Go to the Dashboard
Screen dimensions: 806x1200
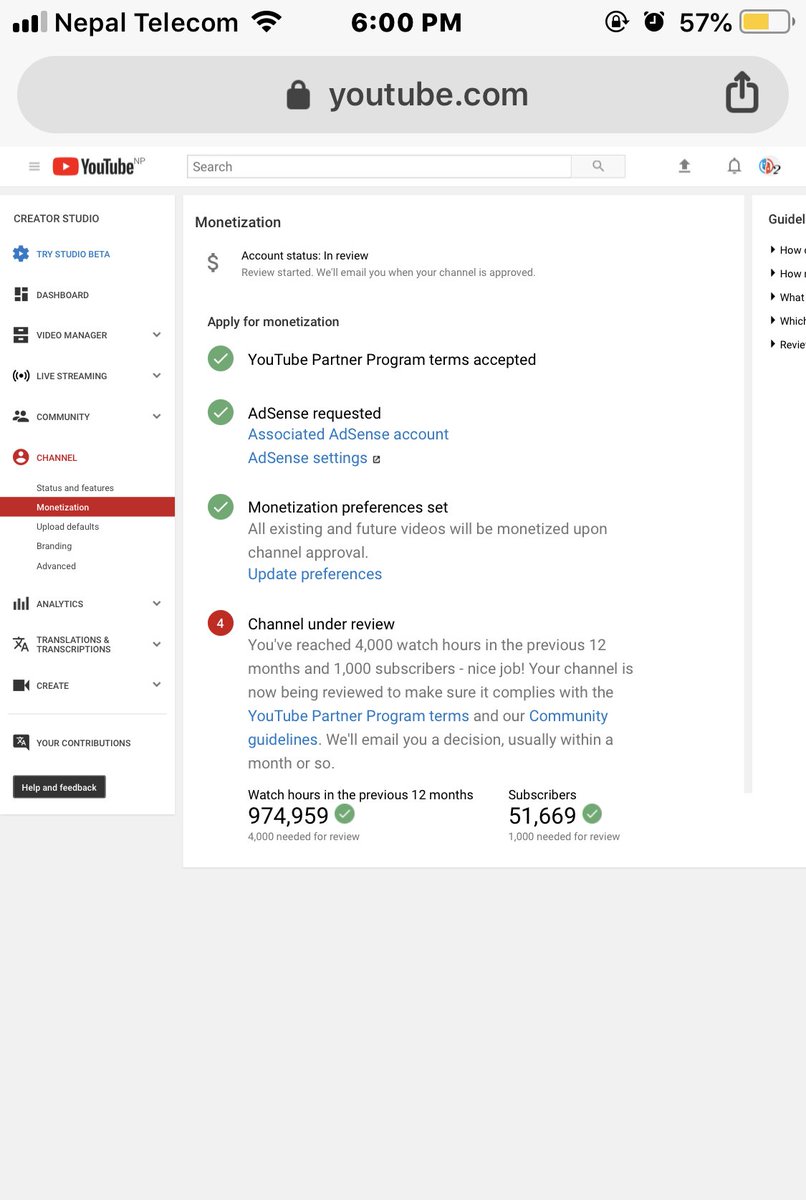[x=63, y=295]
